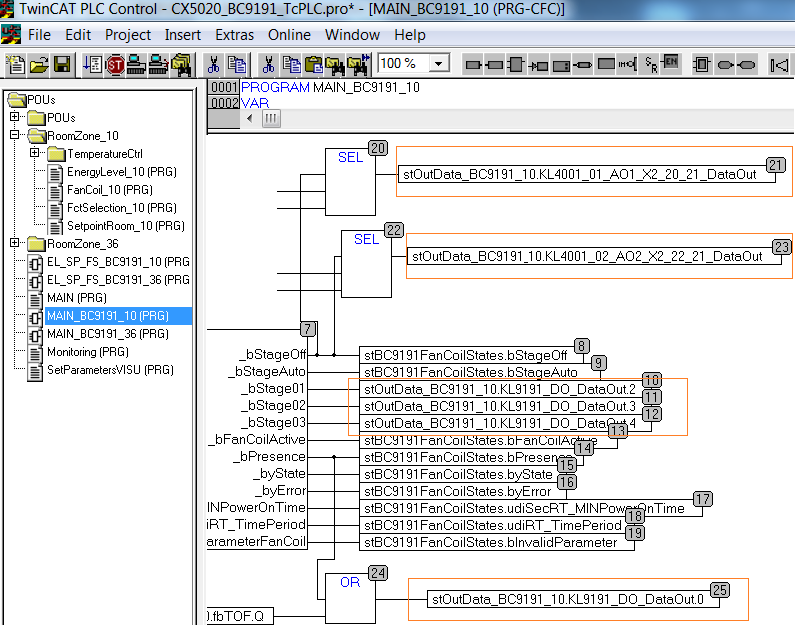The width and height of the screenshot is (795, 626).
Task: Select FctSelection_10 (PRG) in the tree
Action: 122,208
